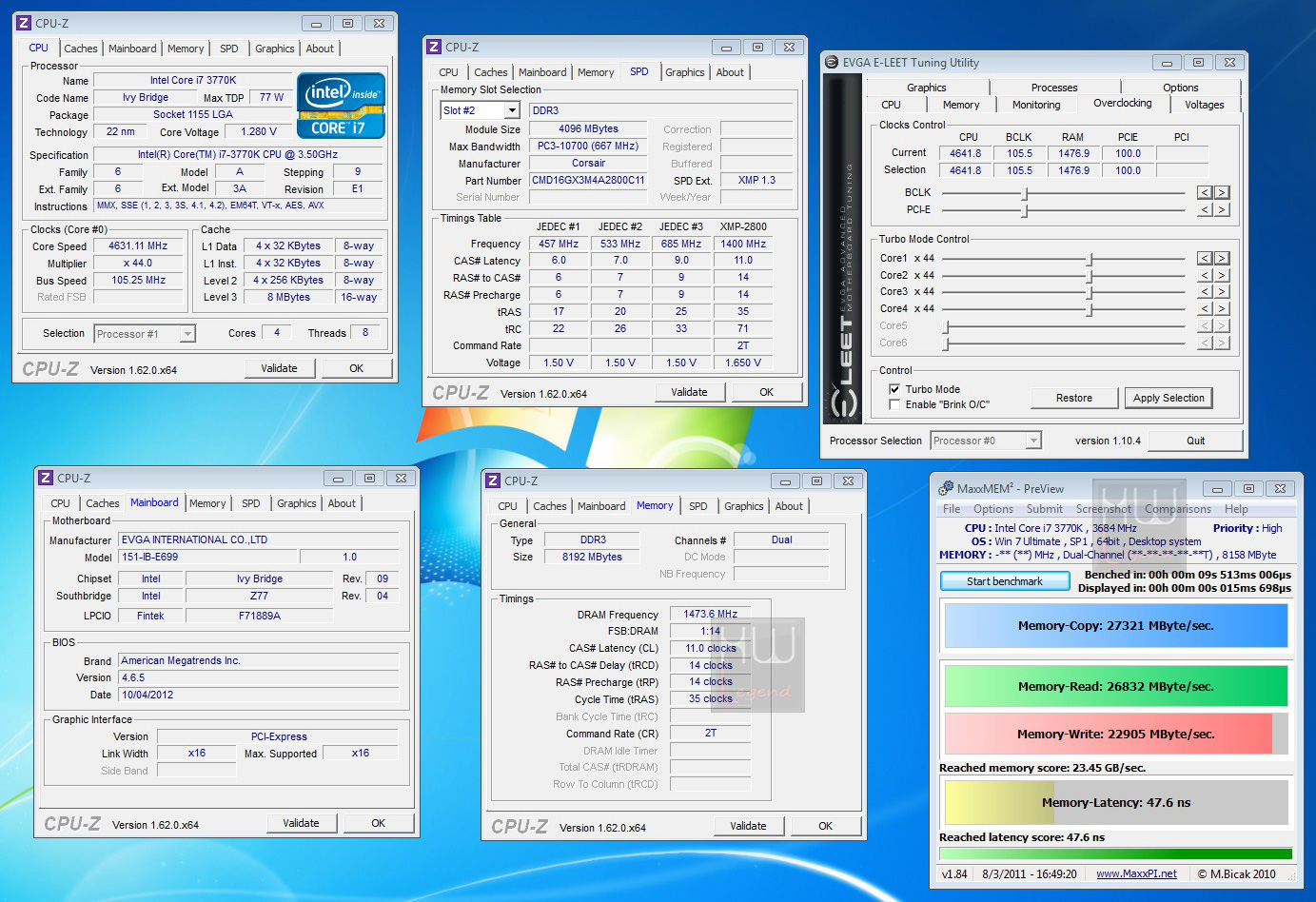Image resolution: width=1316 pixels, height=902 pixels.
Task: Open Options menu in MaxxMEM
Action: pyautogui.click(x=993, y=509)
